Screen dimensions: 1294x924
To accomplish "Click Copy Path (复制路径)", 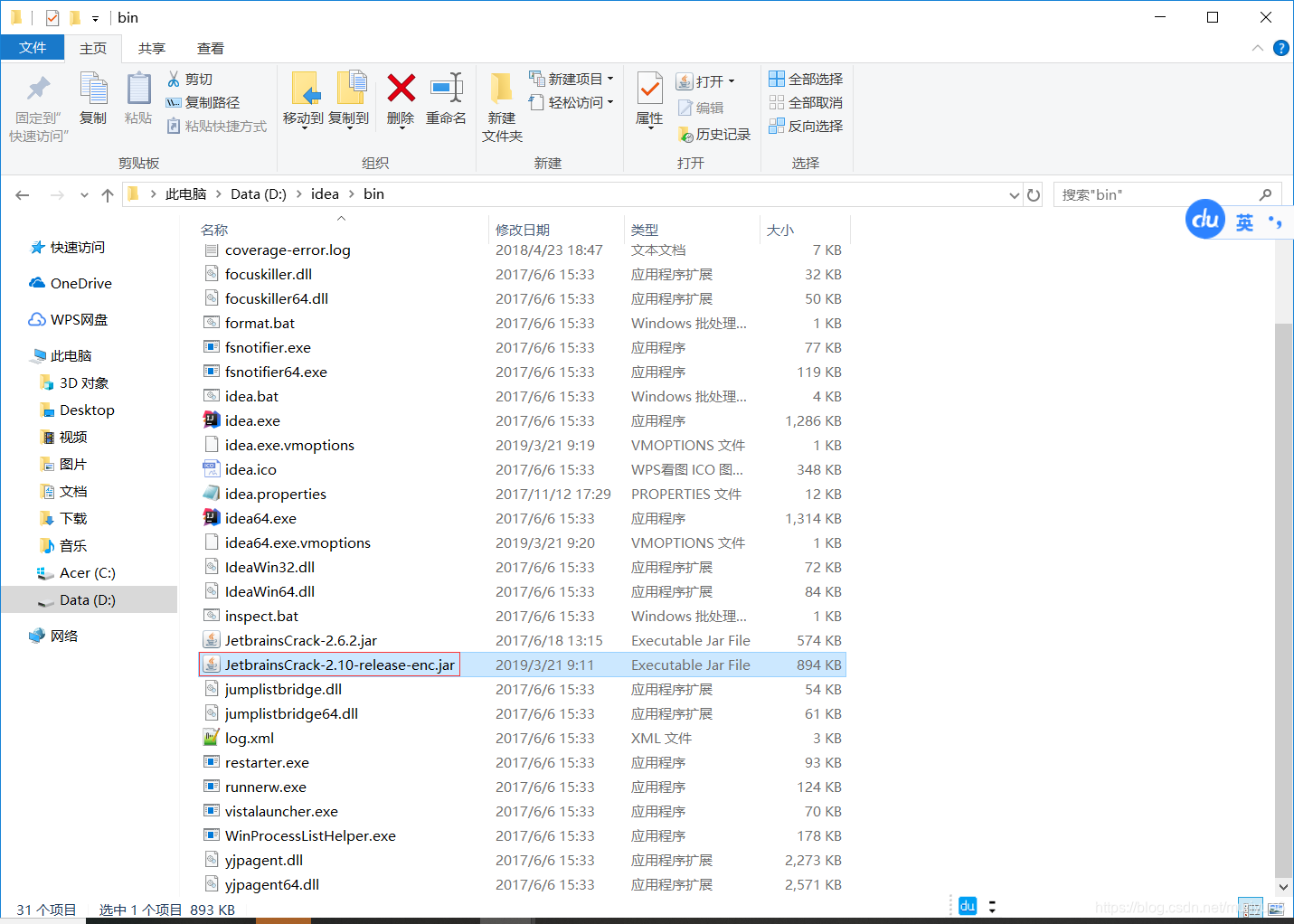I will (x=203, y=103).
